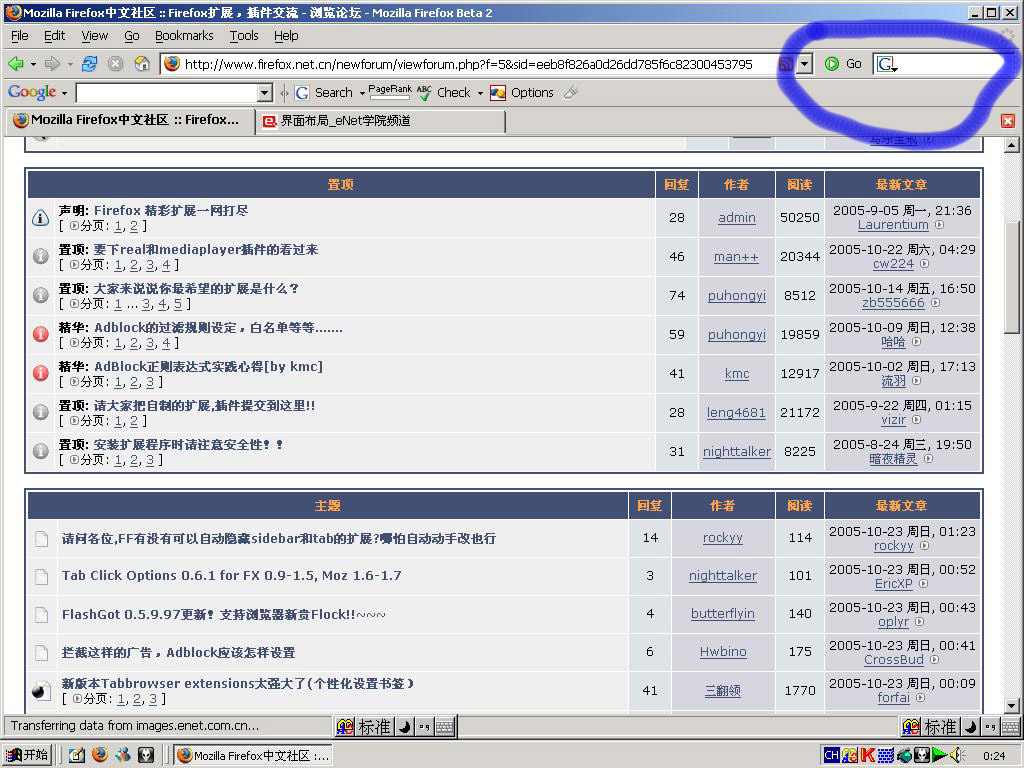
Task: Launch Firefox from the quick launch bar
Action: (100, 755)
